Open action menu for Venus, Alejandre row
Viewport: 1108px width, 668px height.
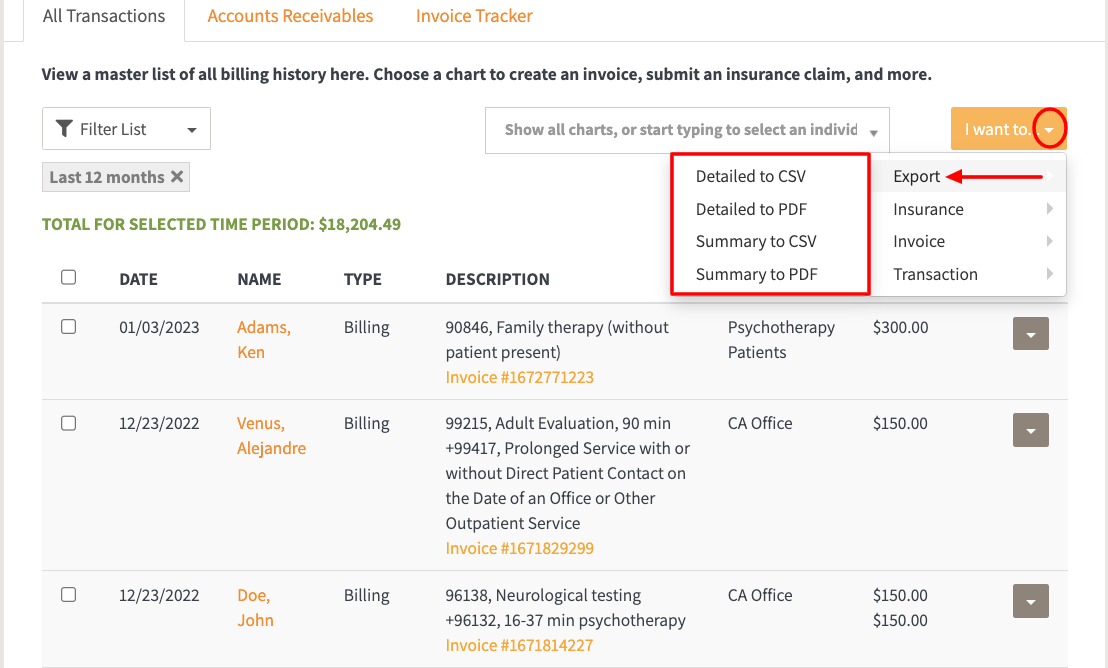pyautogui.click(x=1030, y=430)
